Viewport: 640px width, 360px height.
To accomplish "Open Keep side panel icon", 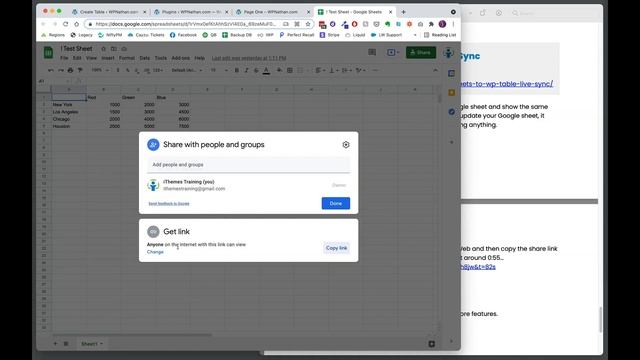I will tap(451, 93).
